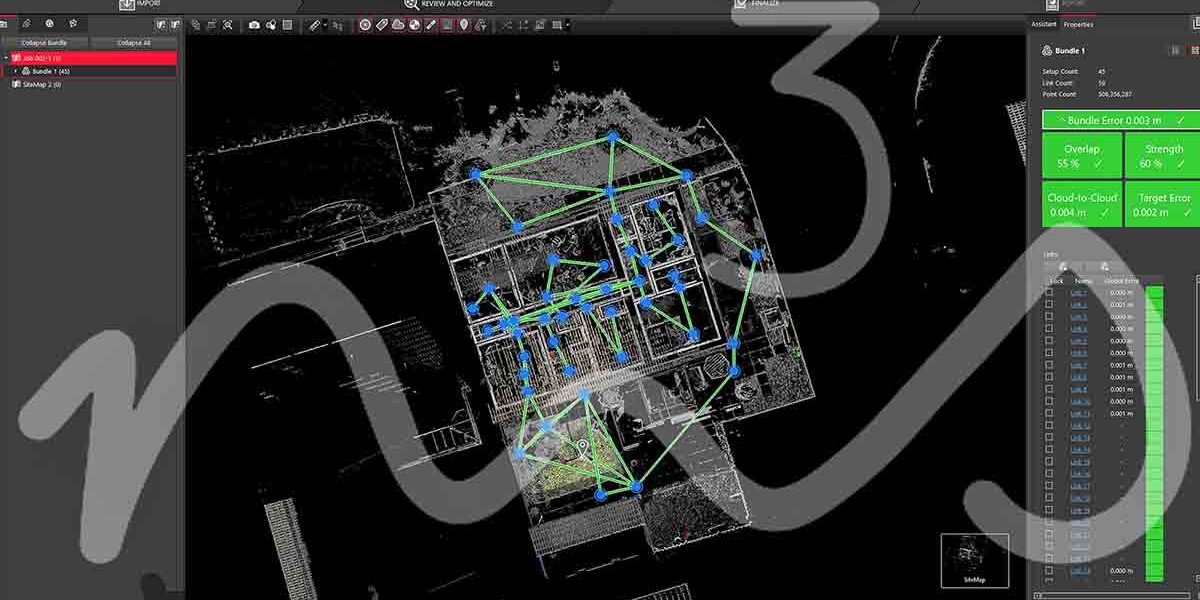
Task: Click the Bundle Error 0.003 m banner
Action: 1118,119
